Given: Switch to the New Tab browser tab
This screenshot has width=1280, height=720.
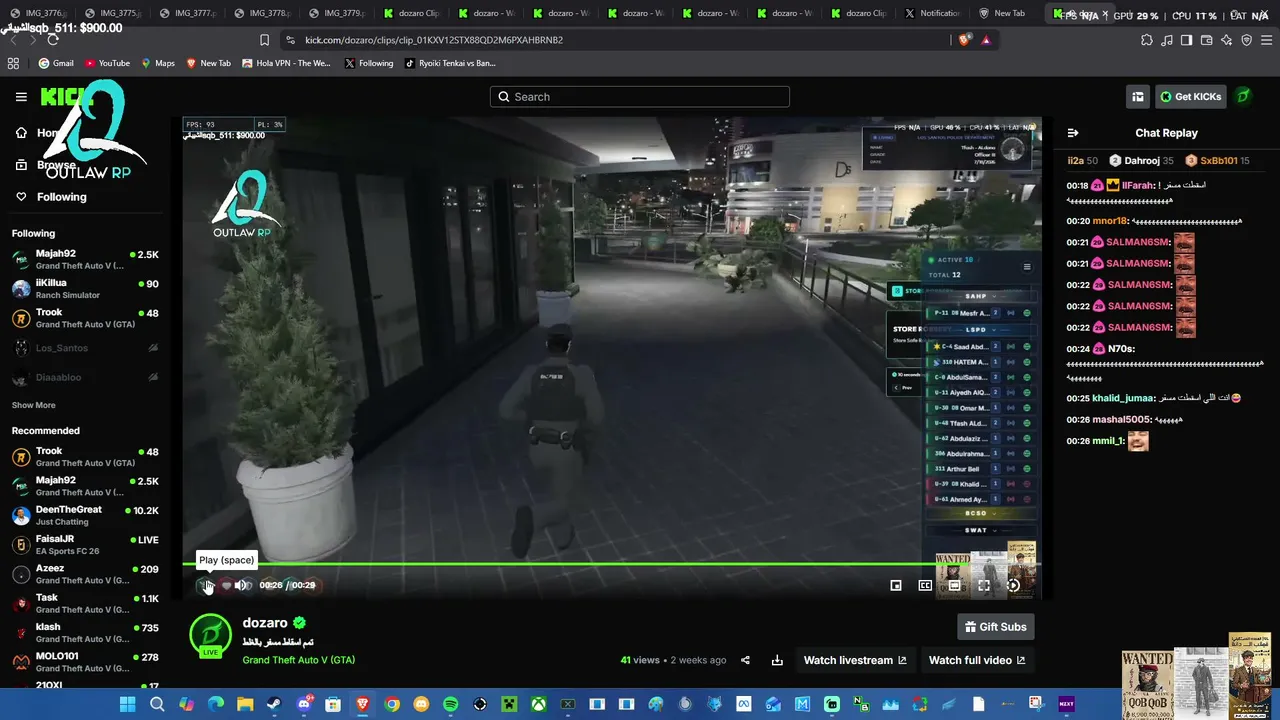Looking at the screenshot, I should [1007, 14].
